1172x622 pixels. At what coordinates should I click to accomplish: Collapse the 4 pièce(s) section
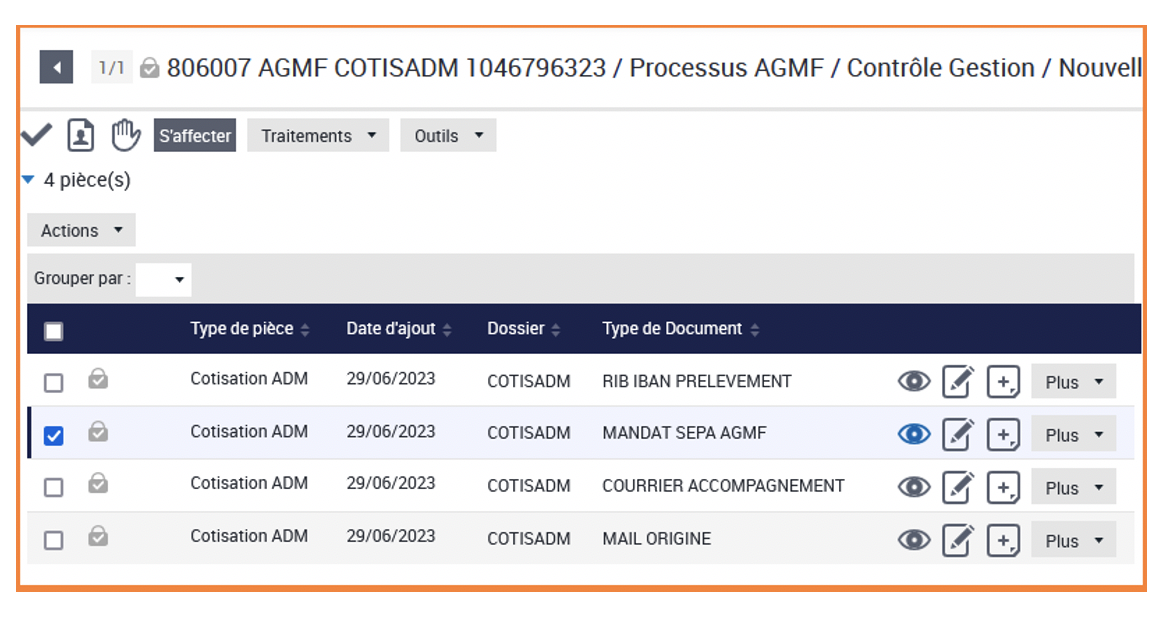28,180
